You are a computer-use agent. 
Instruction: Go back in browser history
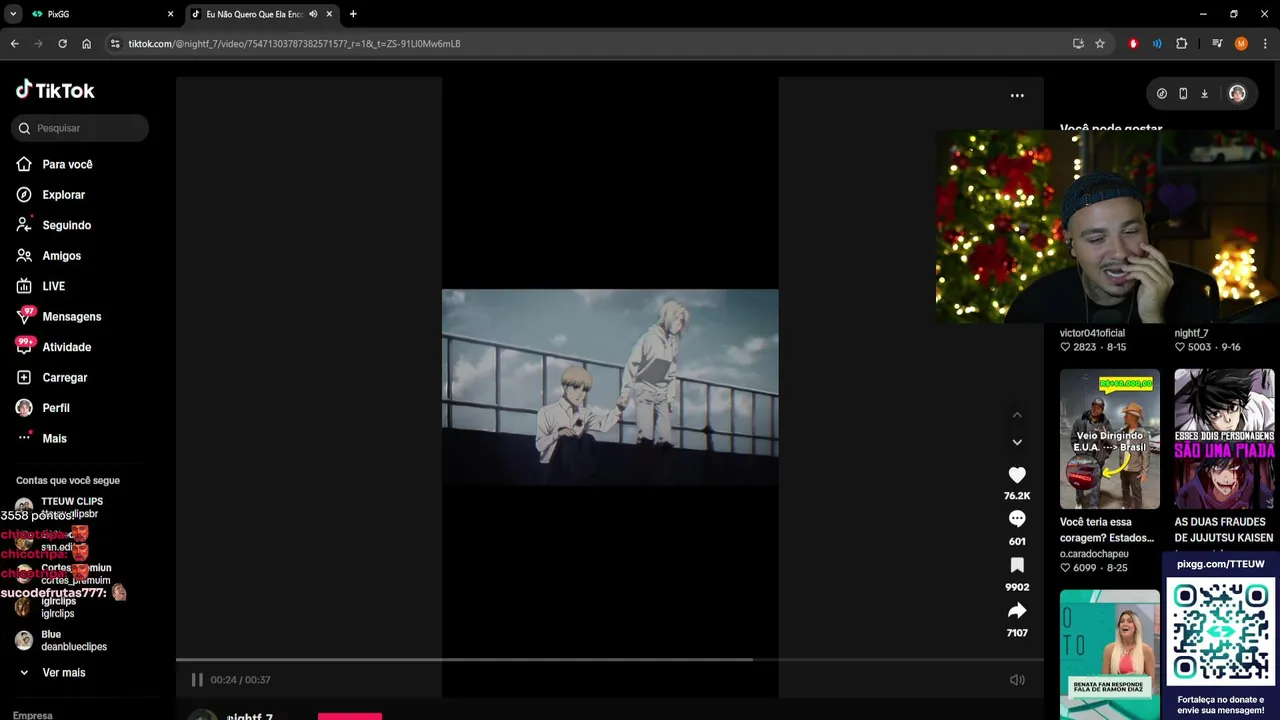14,44
